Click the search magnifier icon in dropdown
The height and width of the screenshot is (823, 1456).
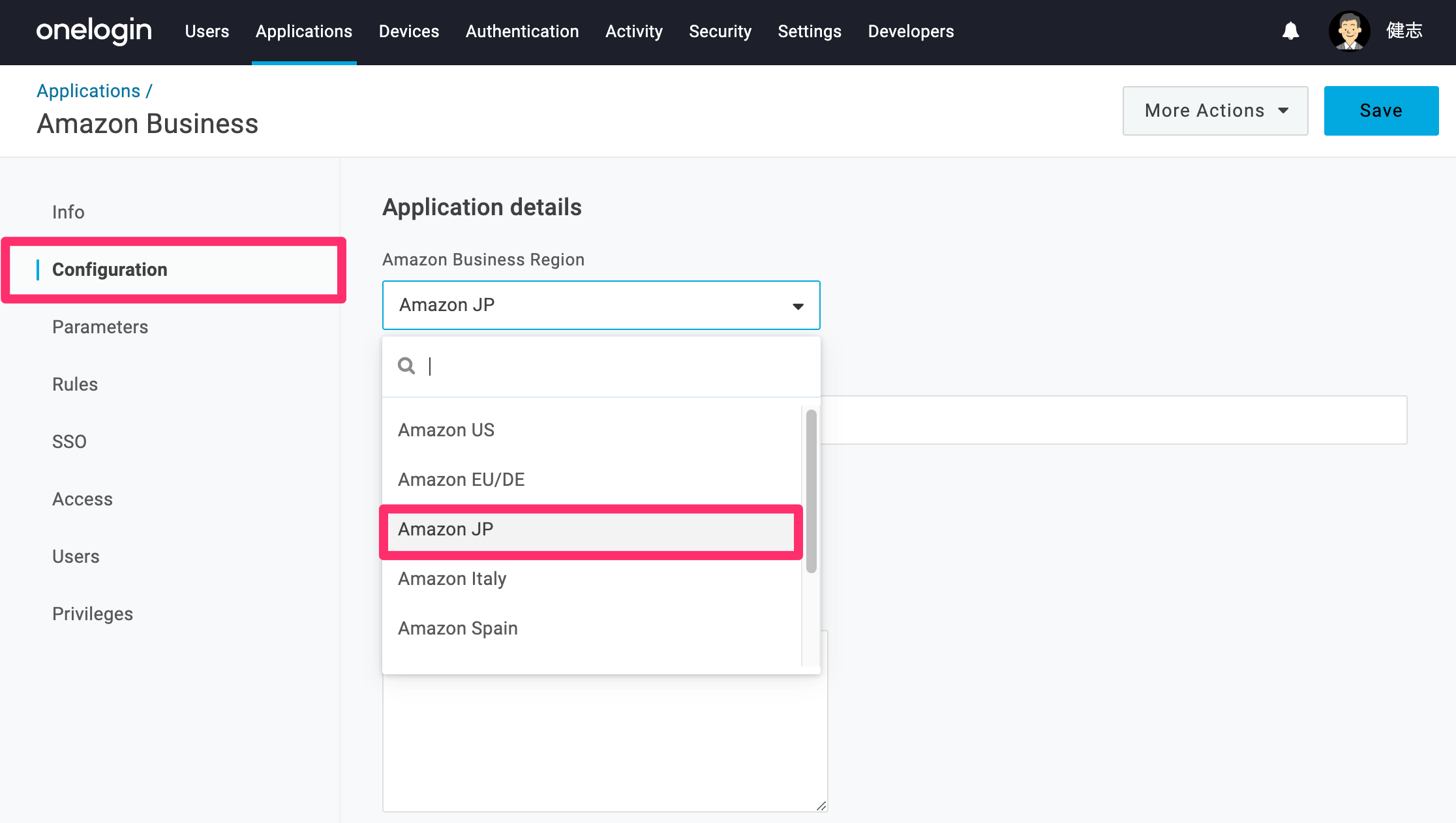(406, 366)
